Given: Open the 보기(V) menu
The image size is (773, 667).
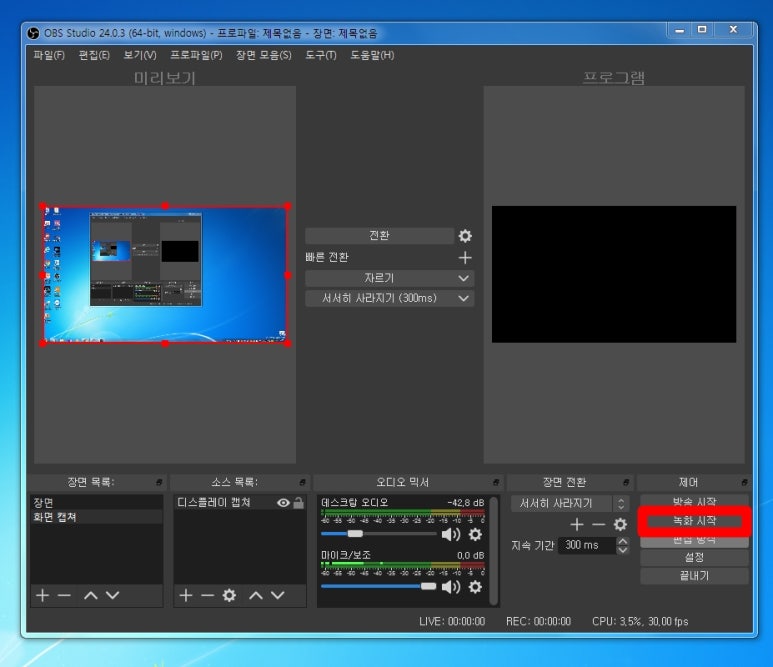Looking at the screenshot, I should click(140, 55).
